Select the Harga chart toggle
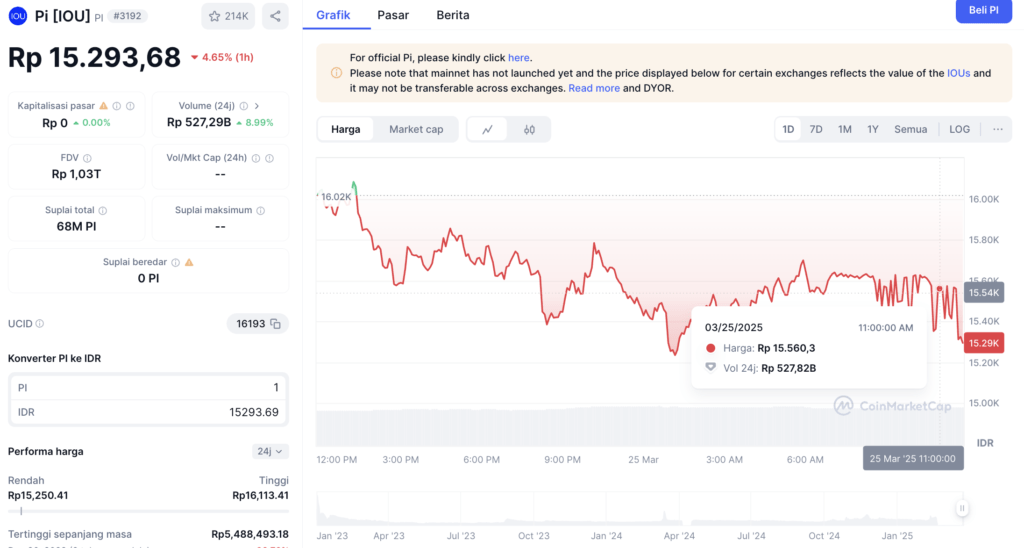The width and height of the screenshot is (1024, 548). [345, 129]
